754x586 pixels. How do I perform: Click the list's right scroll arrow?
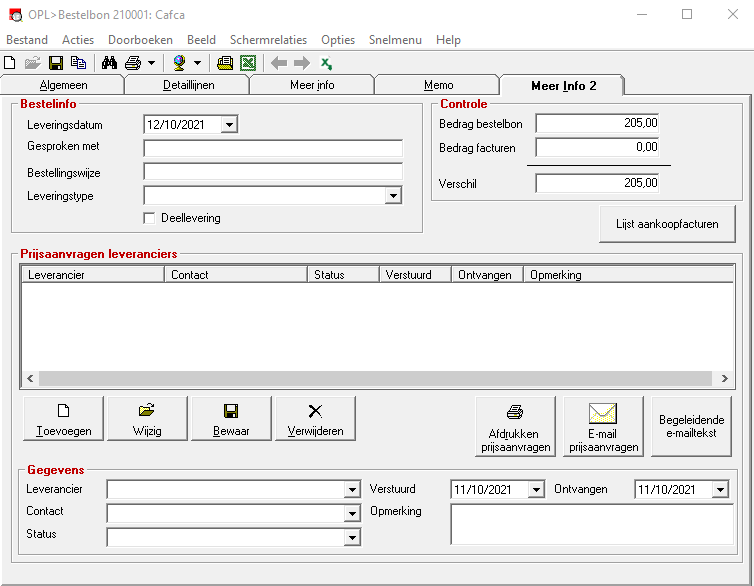724,378
